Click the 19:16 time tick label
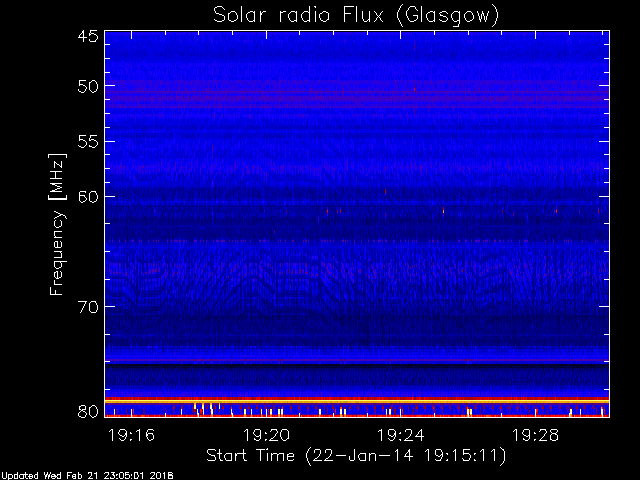Viewport: 640px width, 480px height. click(131, 435)
